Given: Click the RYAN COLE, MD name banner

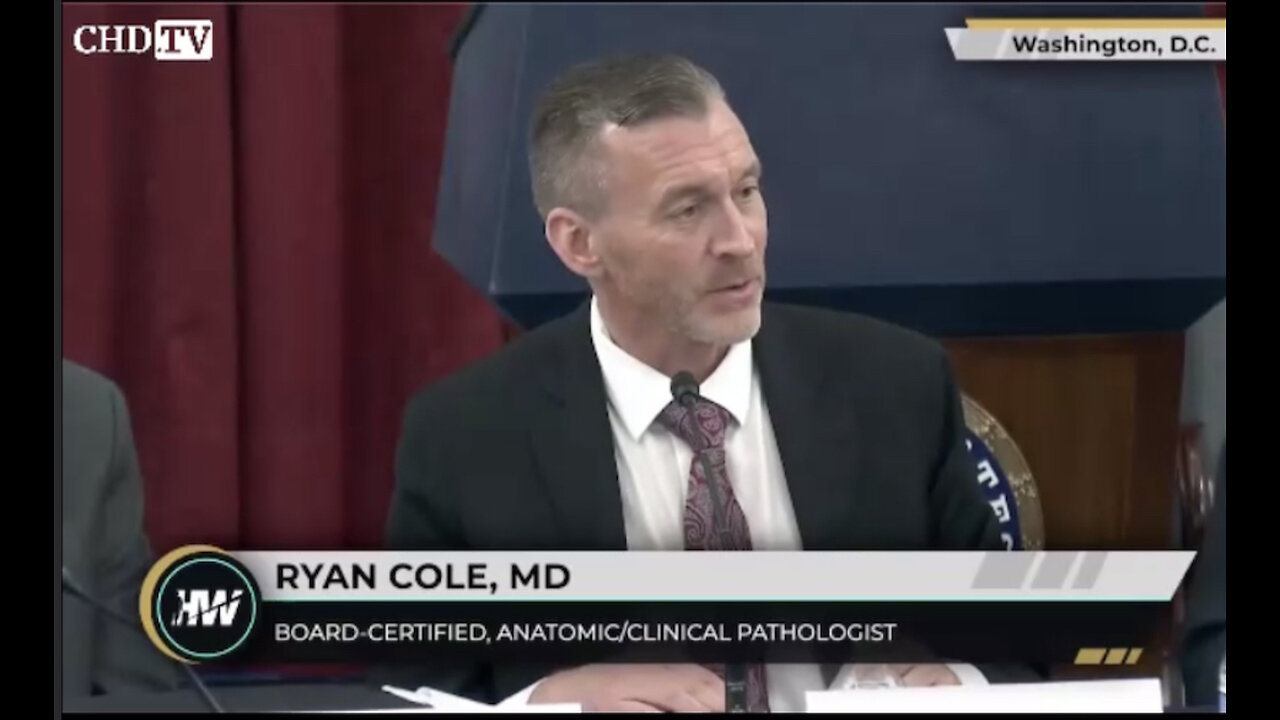Looking at the screenshot, I should [423, 577].
